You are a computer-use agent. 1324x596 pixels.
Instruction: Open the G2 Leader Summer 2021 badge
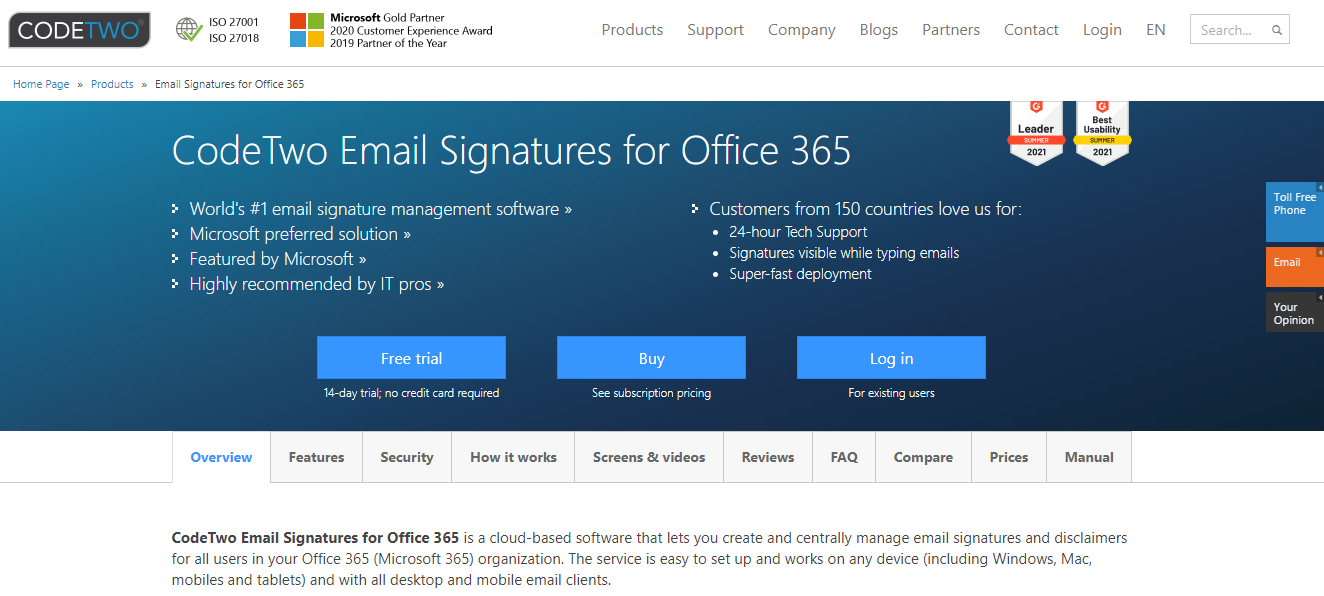click(x=1035, y=132)
